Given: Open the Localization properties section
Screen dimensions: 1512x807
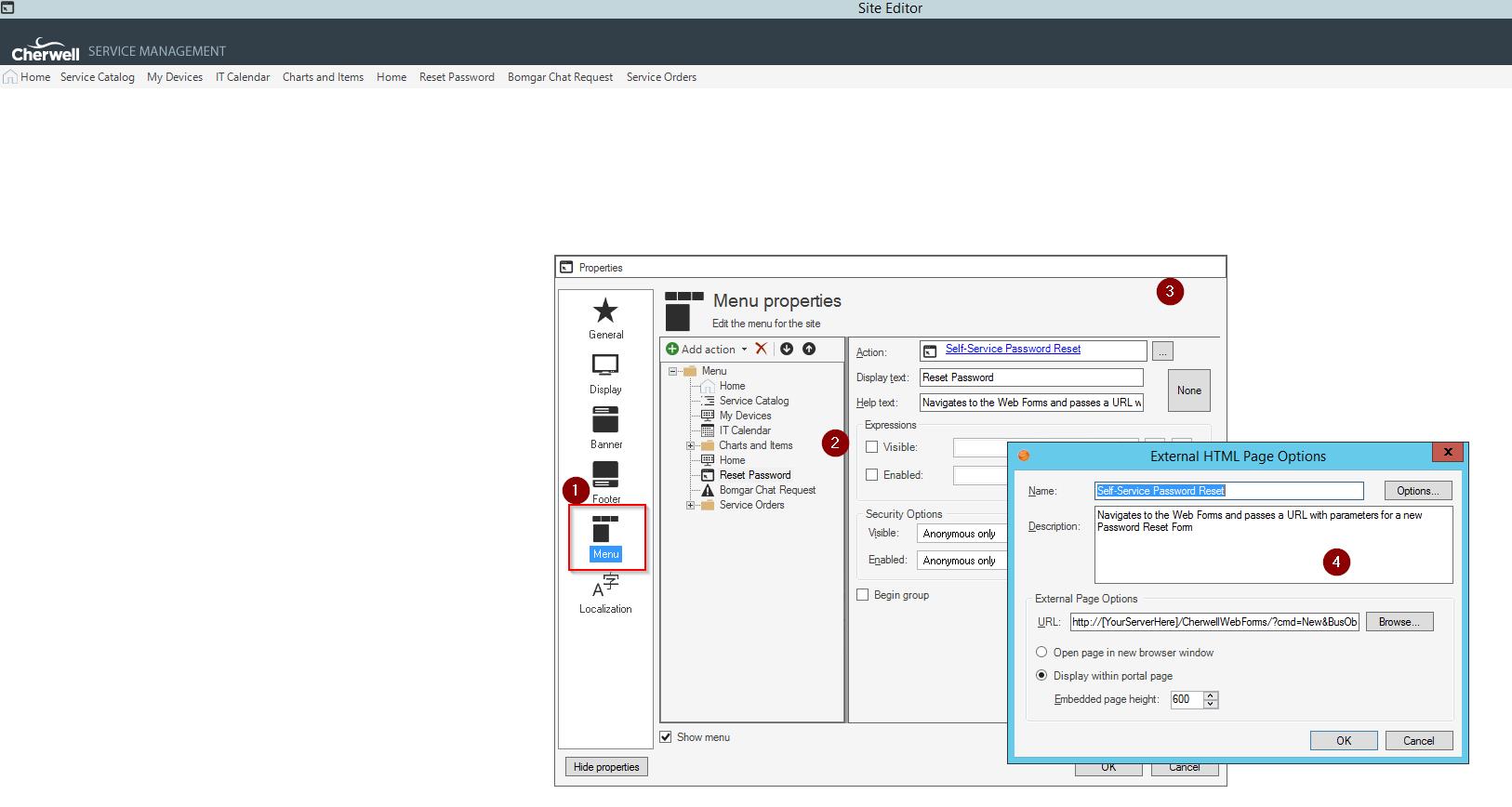Looking at the screenshot, I should (605, 594).
